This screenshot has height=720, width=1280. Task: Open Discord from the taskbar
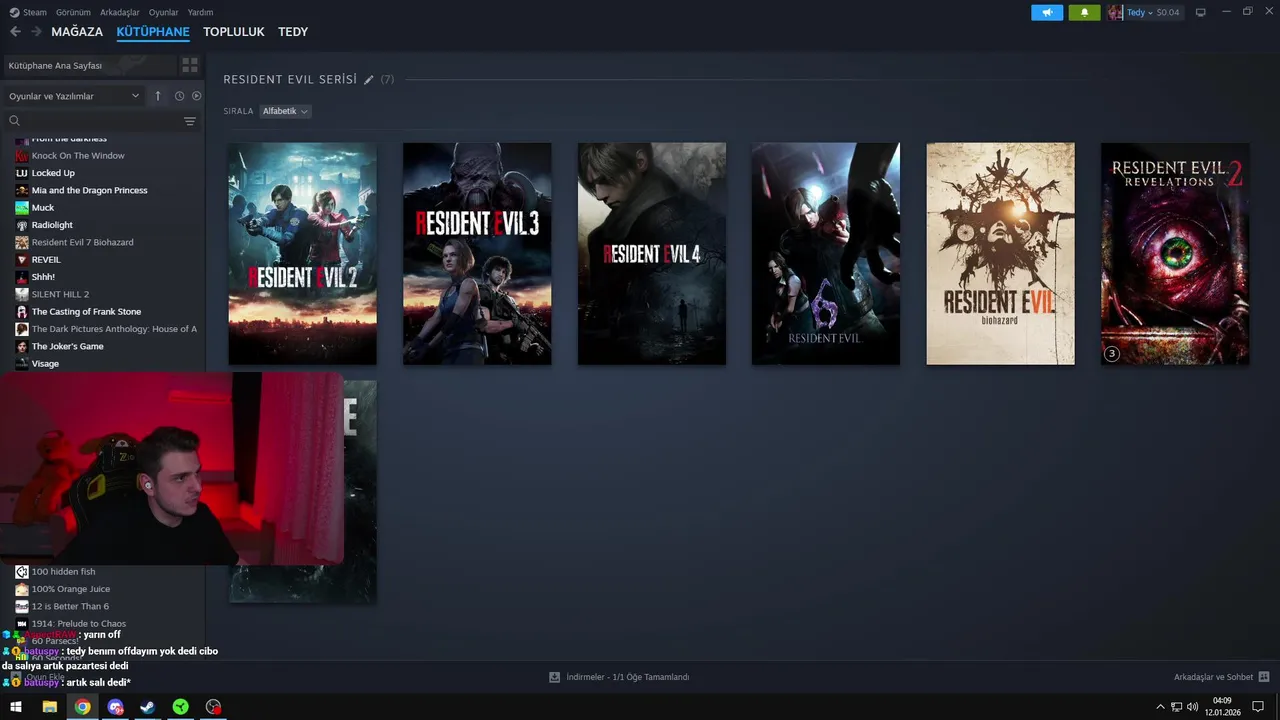coord(115,707)
